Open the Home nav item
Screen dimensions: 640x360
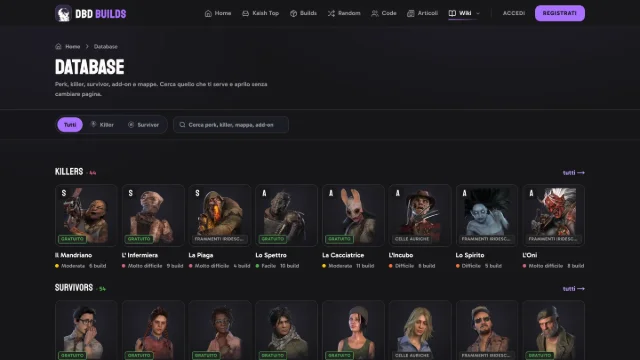click(218, 13)
